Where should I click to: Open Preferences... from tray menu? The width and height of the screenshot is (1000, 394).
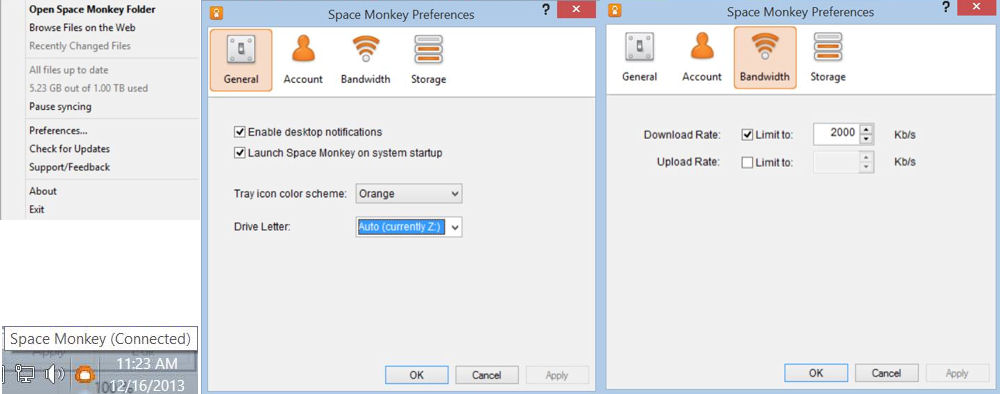point(58,131)
